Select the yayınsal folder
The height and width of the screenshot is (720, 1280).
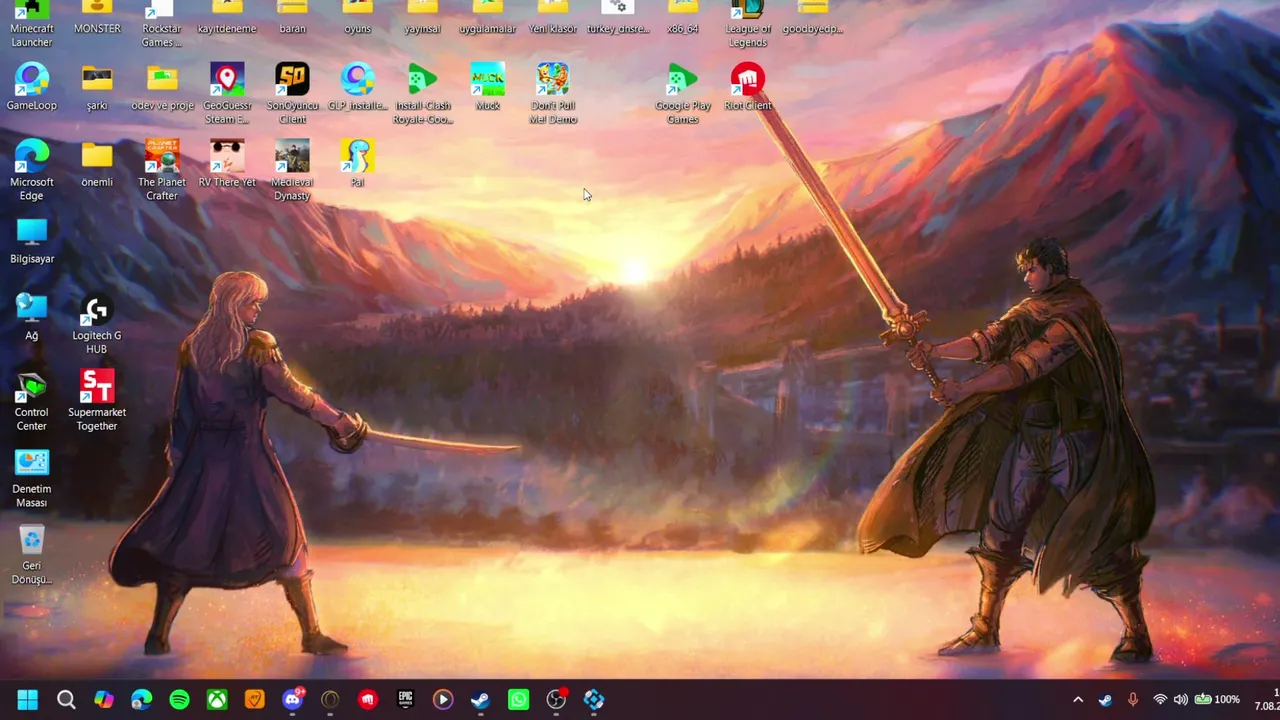422,18
